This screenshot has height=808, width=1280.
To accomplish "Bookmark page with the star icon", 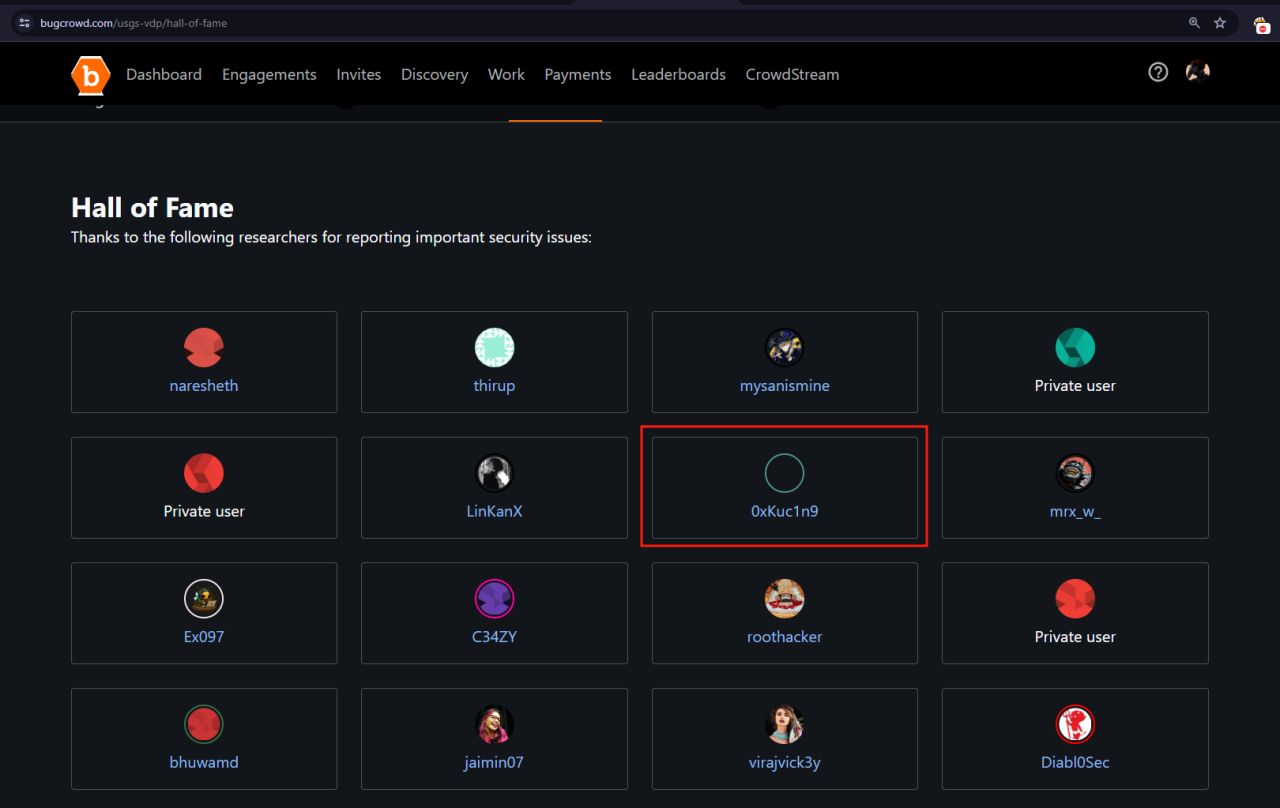I will (x=1220, y=23).
